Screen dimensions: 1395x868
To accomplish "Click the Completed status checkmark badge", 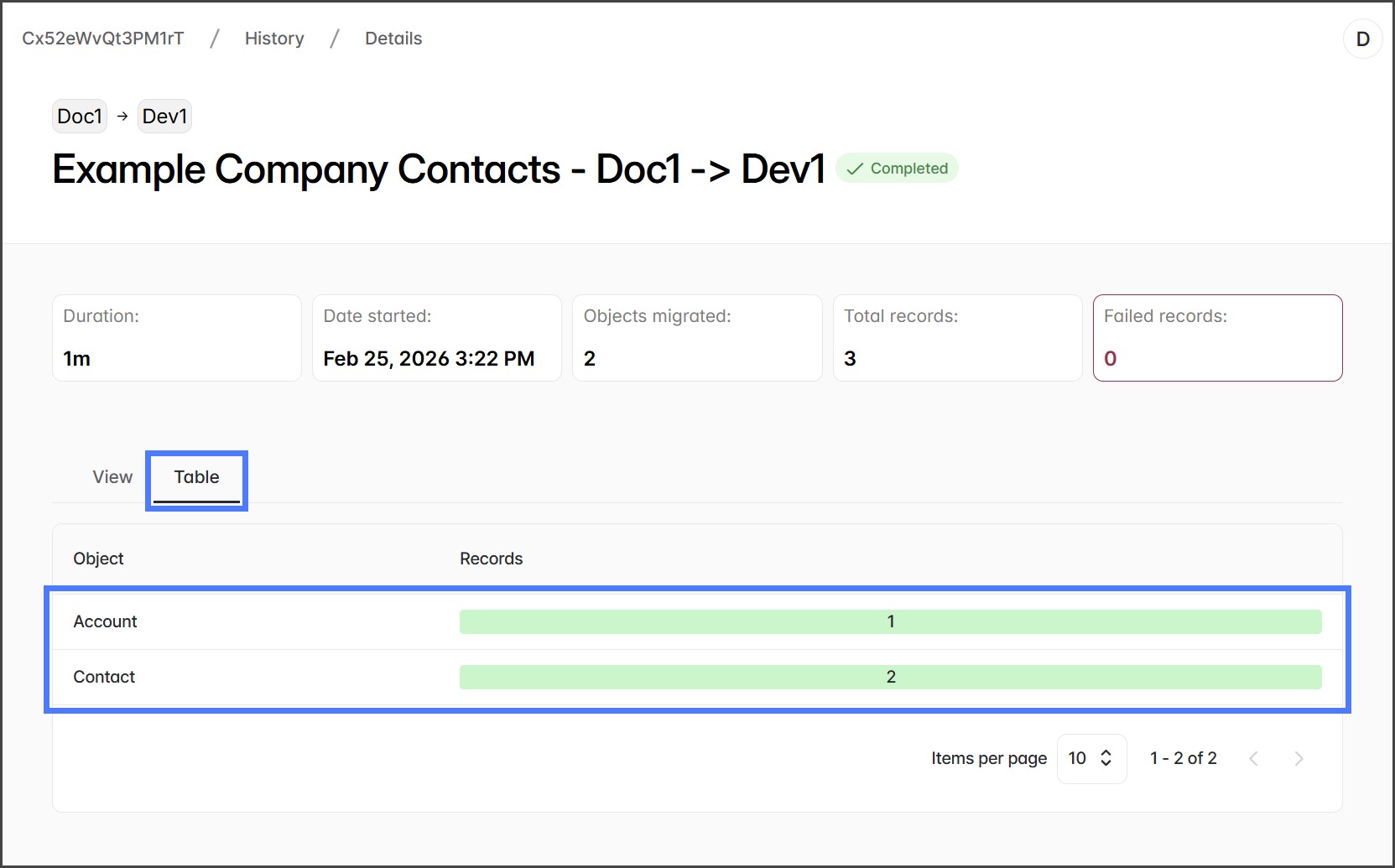I will [897, 169].
